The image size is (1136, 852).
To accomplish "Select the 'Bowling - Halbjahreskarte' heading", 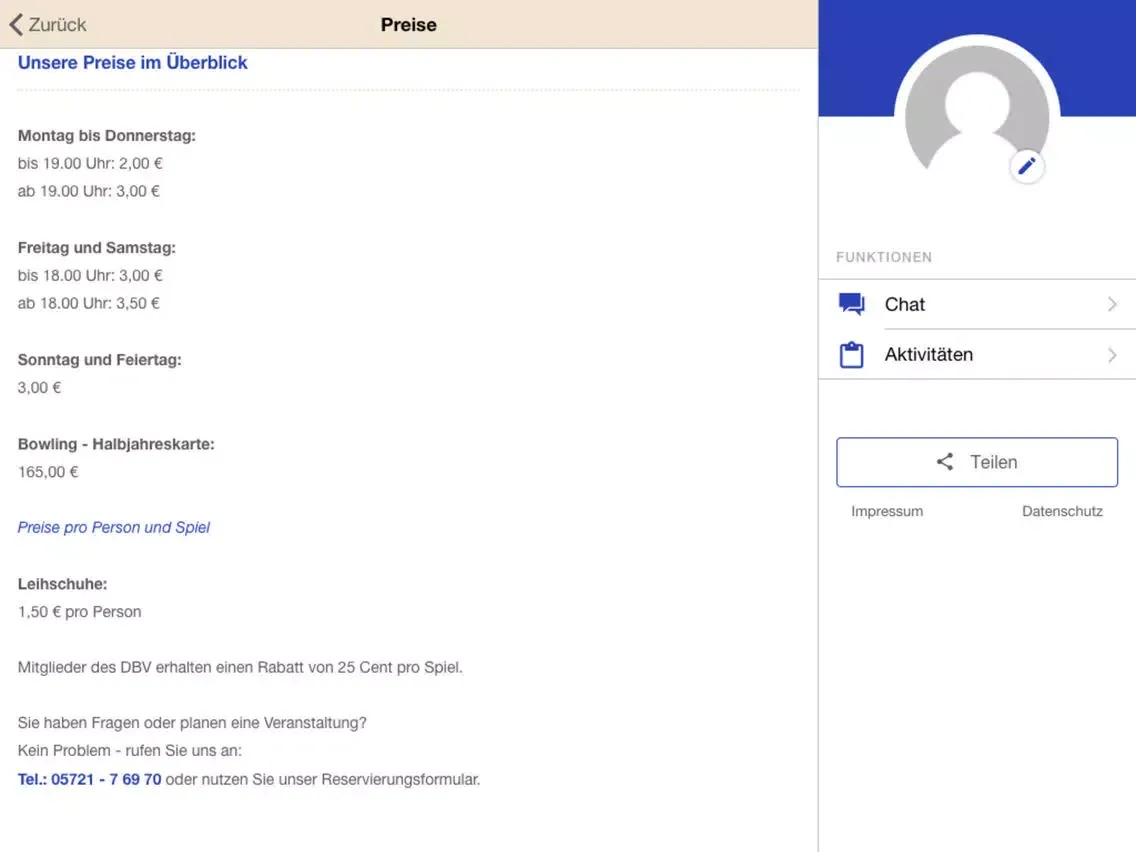I will [116, 444].
